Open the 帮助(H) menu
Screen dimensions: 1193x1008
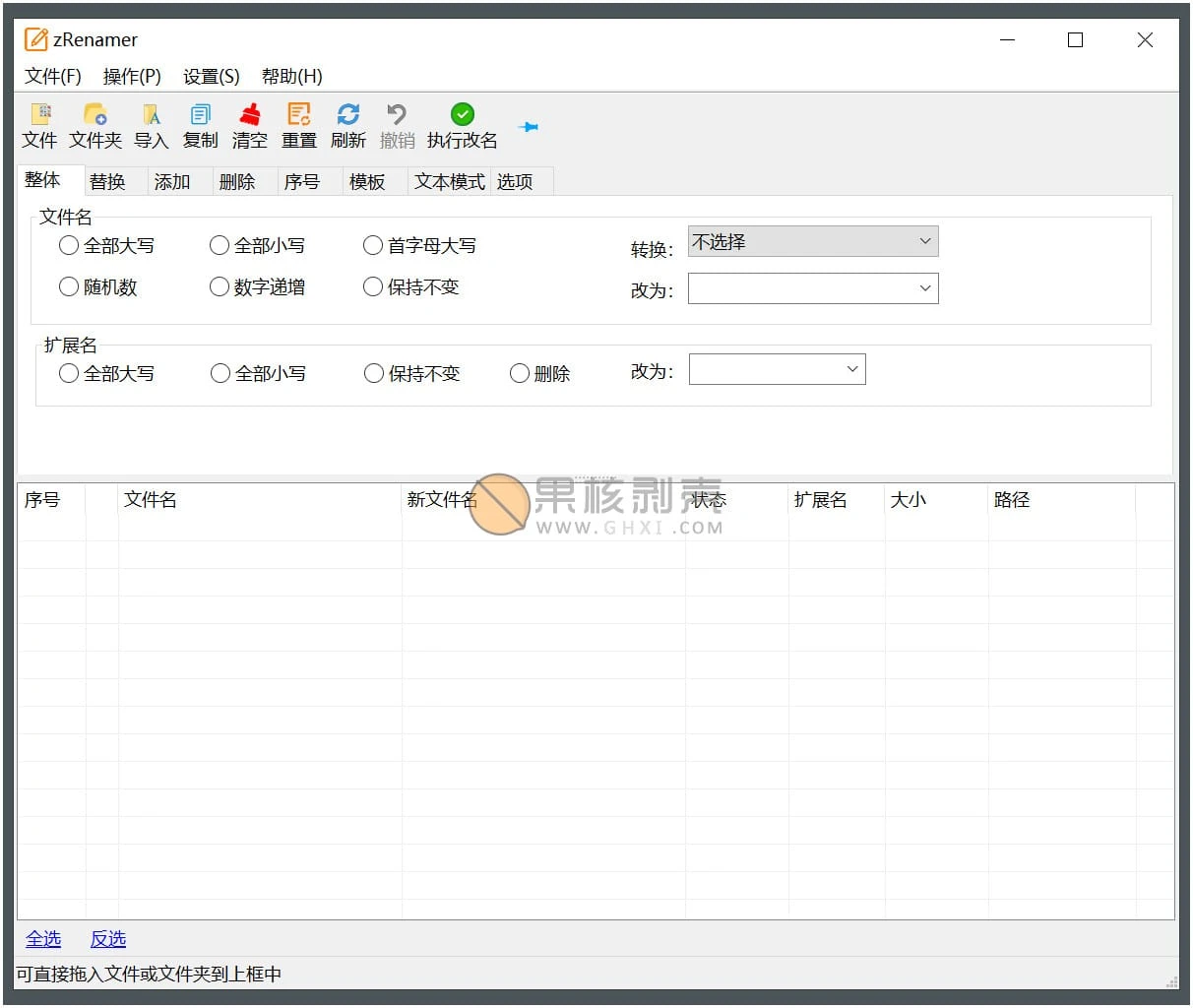click(x=292, y=76)
